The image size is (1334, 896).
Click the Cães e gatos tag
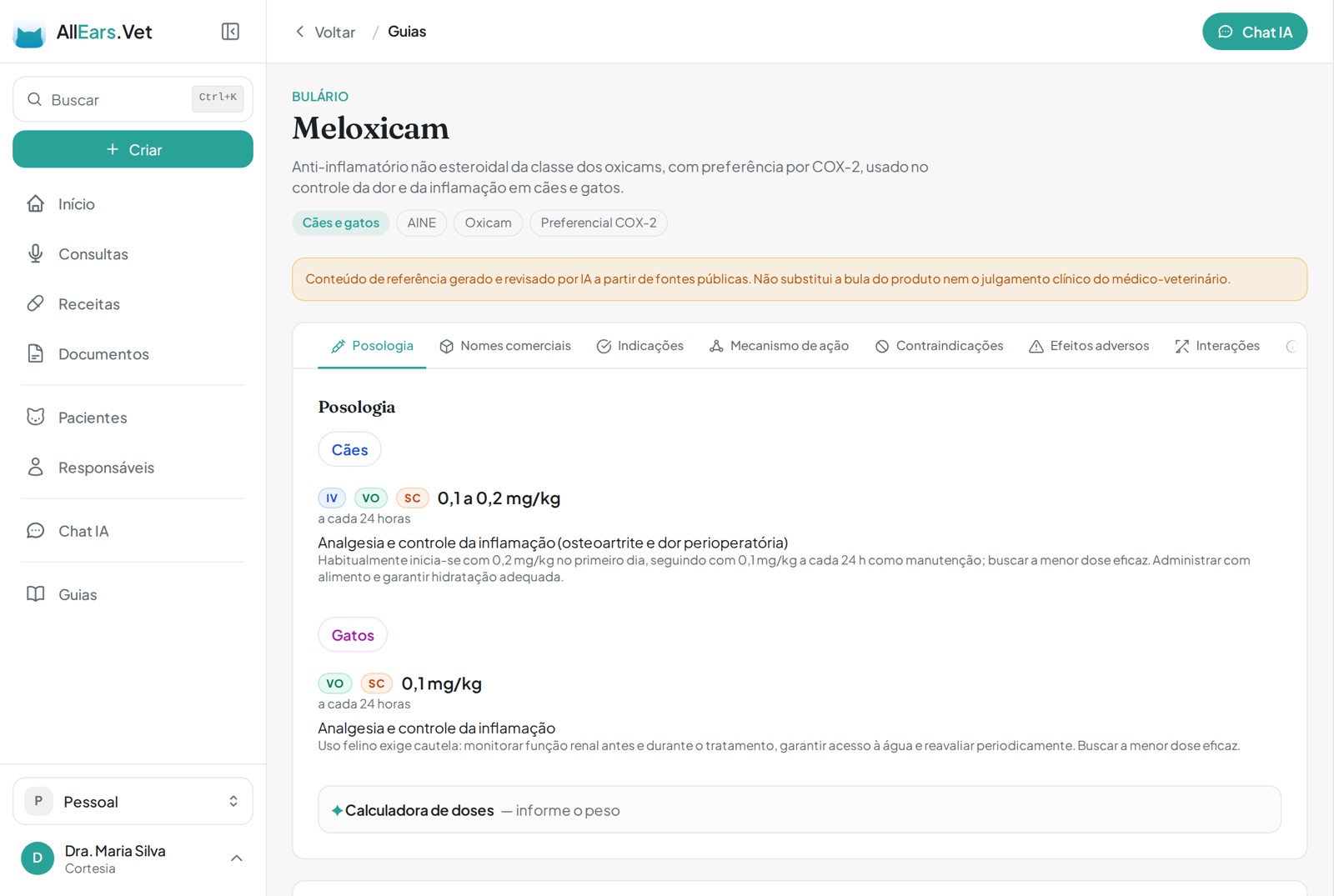point(341,223)
